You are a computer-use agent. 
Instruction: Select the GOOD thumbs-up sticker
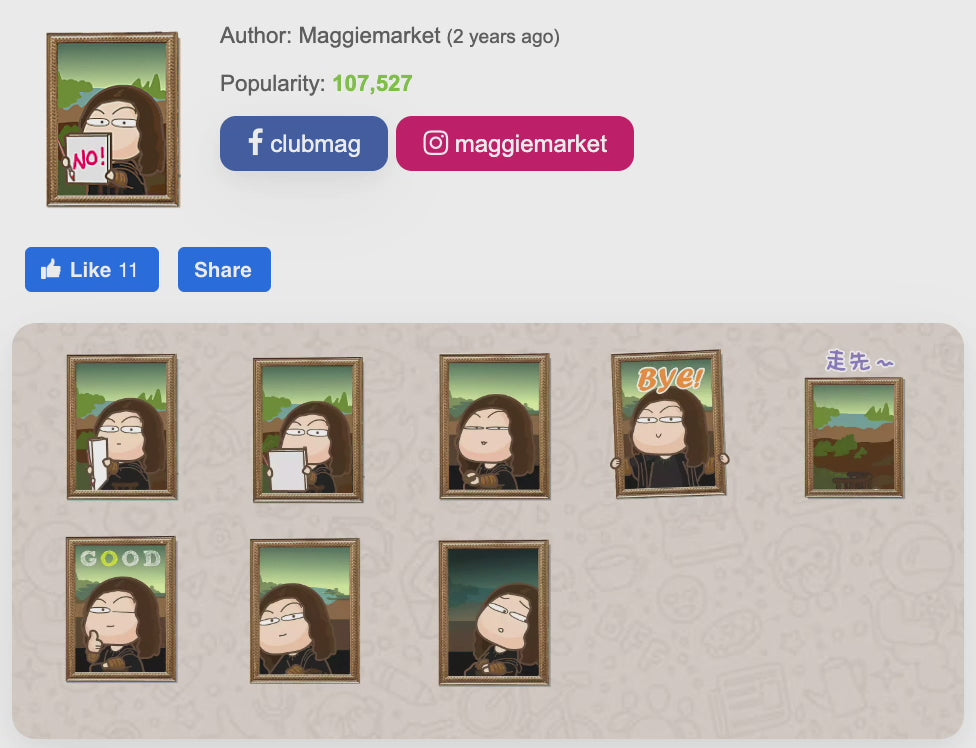[121, 609]
